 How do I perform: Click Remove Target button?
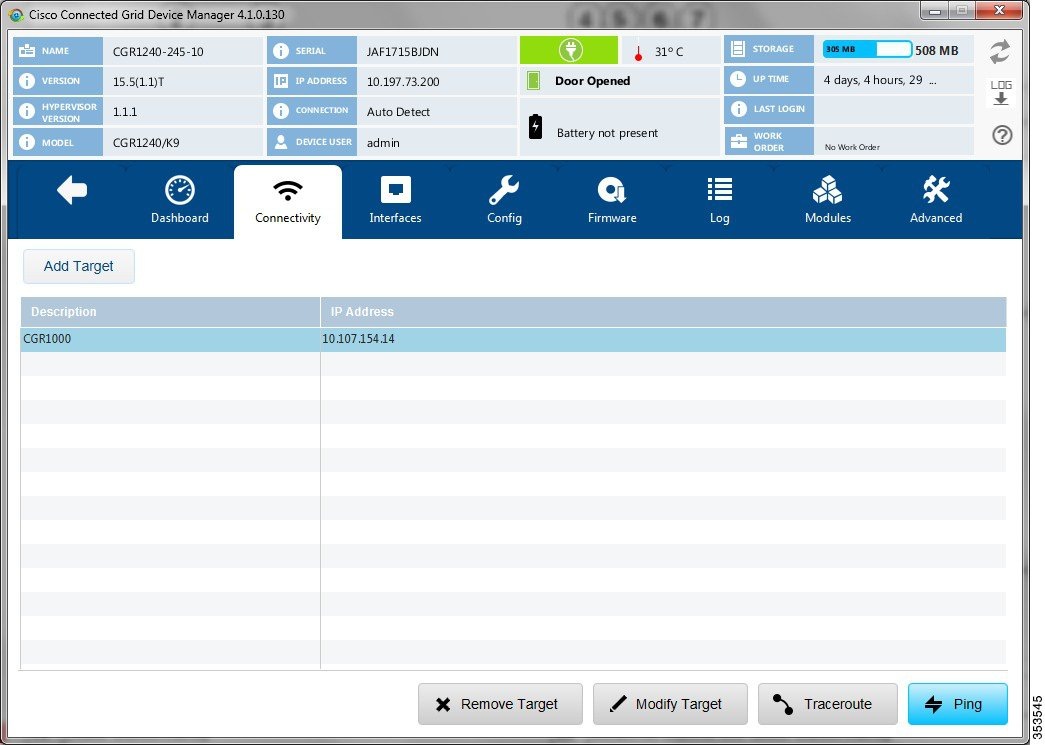[500, 704]
